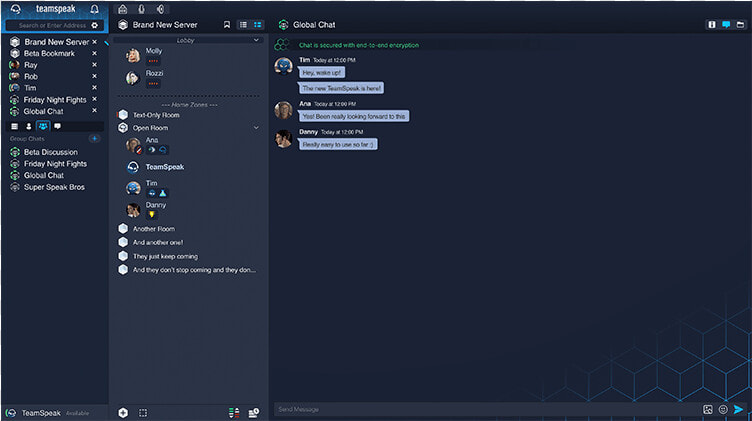Close the Global Chat sidebar entry
752x421 pixels.
click(x=94, y=111)
